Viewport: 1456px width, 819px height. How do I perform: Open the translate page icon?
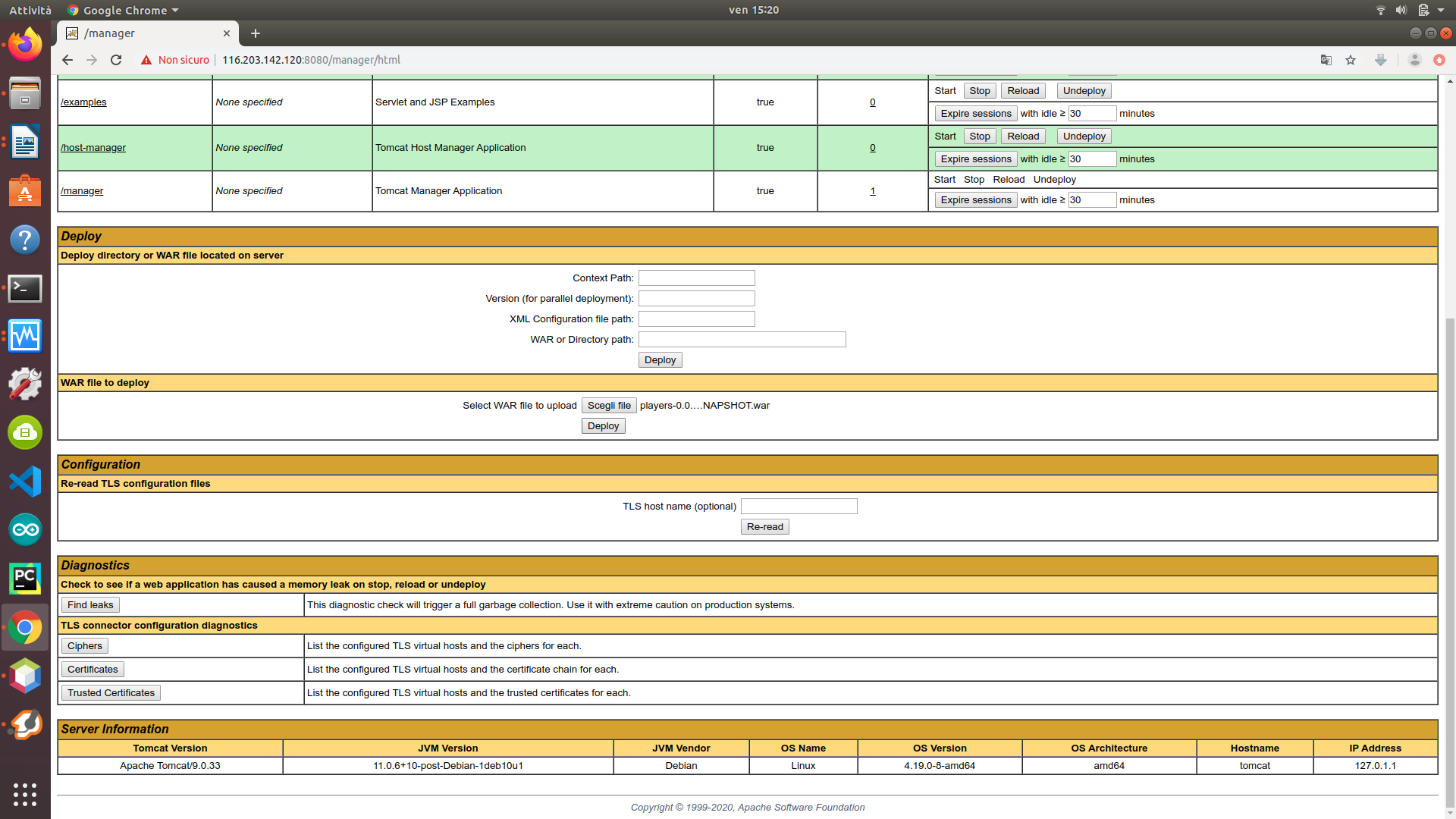[1326, 60]
